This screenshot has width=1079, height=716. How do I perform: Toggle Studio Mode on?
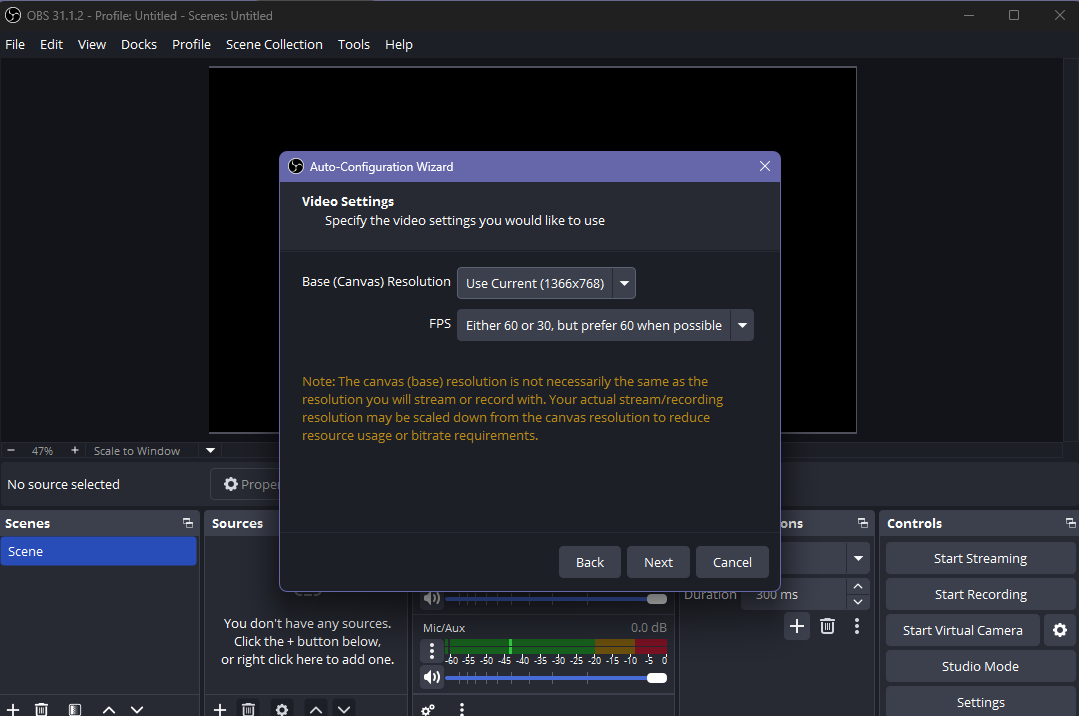tap(980, 666)
